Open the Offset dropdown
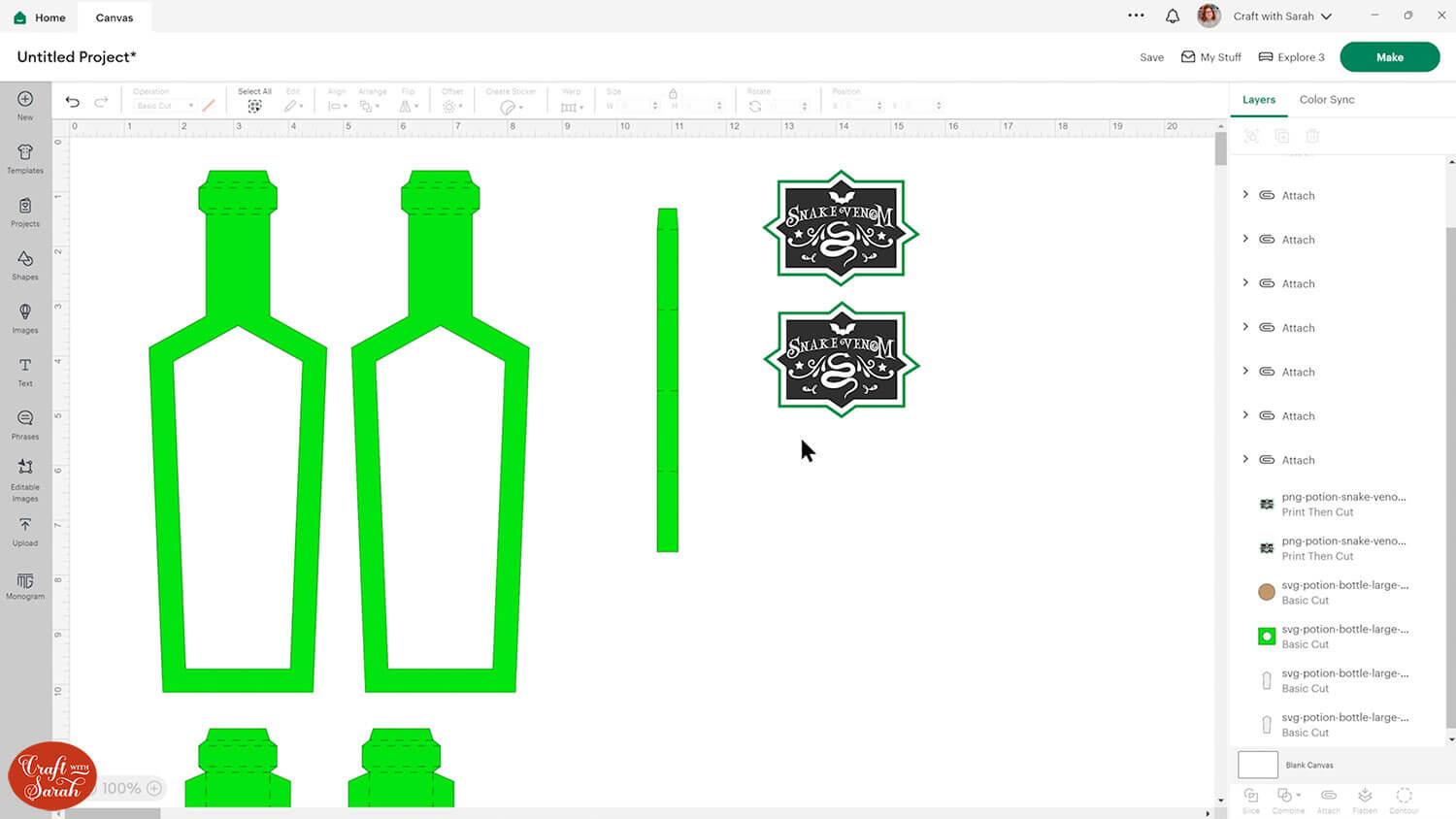This screenshot has width=1456, height=819. pyautogui.click(x=451, y=106)
